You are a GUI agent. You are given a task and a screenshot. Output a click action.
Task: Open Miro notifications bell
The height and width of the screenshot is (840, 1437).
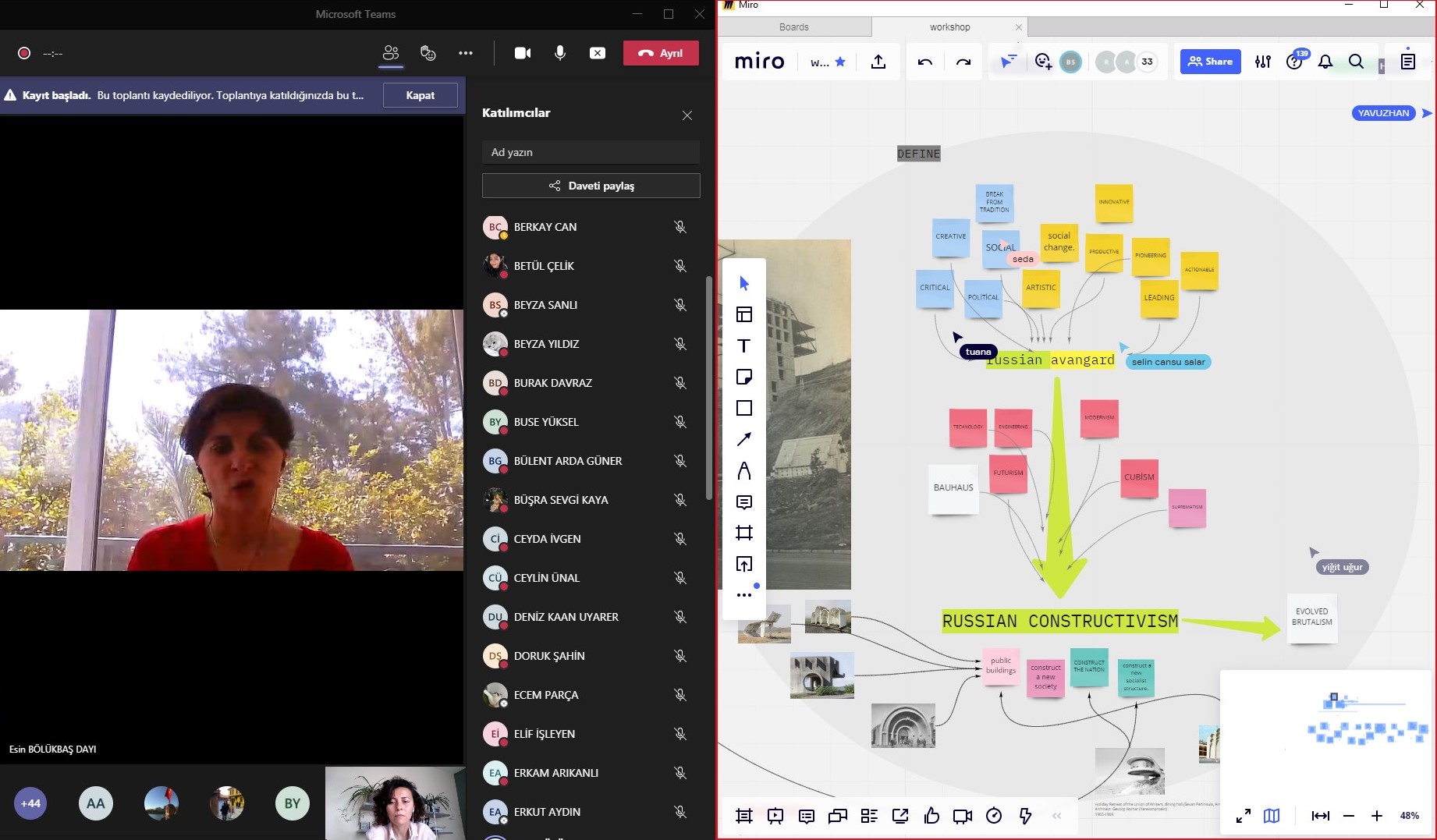pyautogui.click(x=1325, y=62)
